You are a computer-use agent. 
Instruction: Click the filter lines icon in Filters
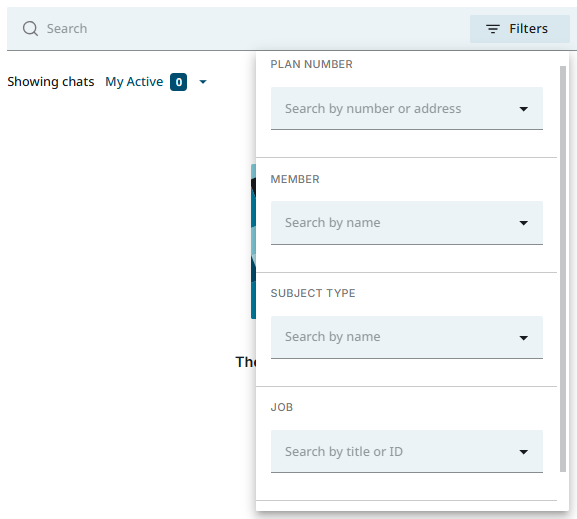(493, 29)
